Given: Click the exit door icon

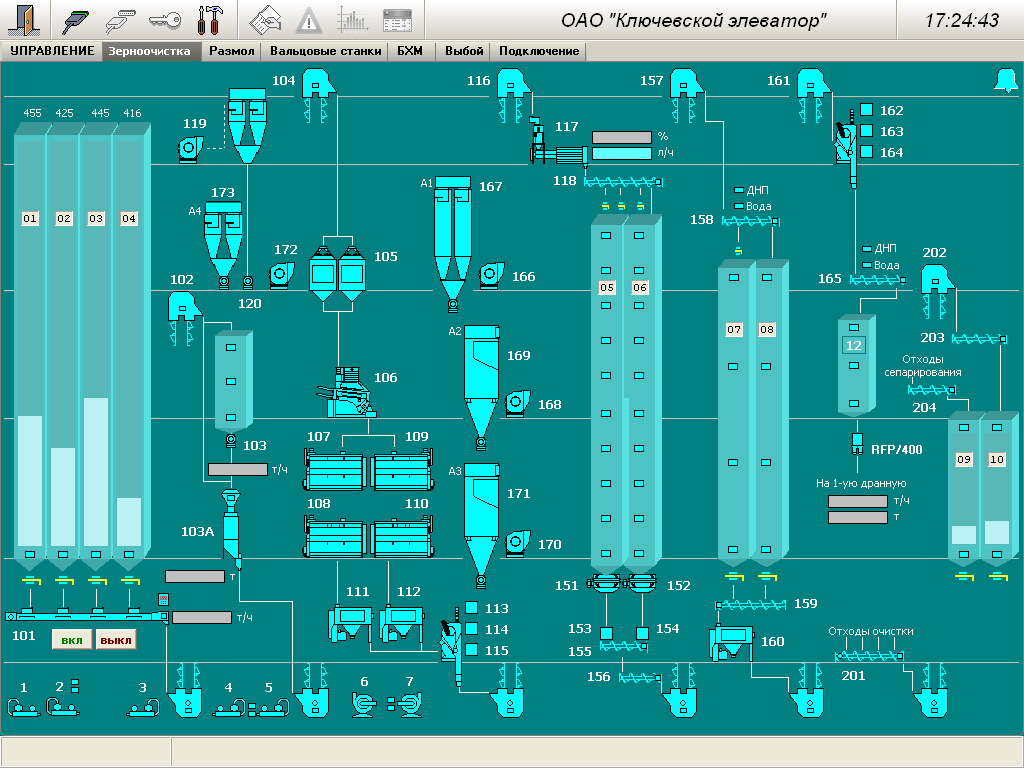Looking at the screenshot, I should pos(26,19).
